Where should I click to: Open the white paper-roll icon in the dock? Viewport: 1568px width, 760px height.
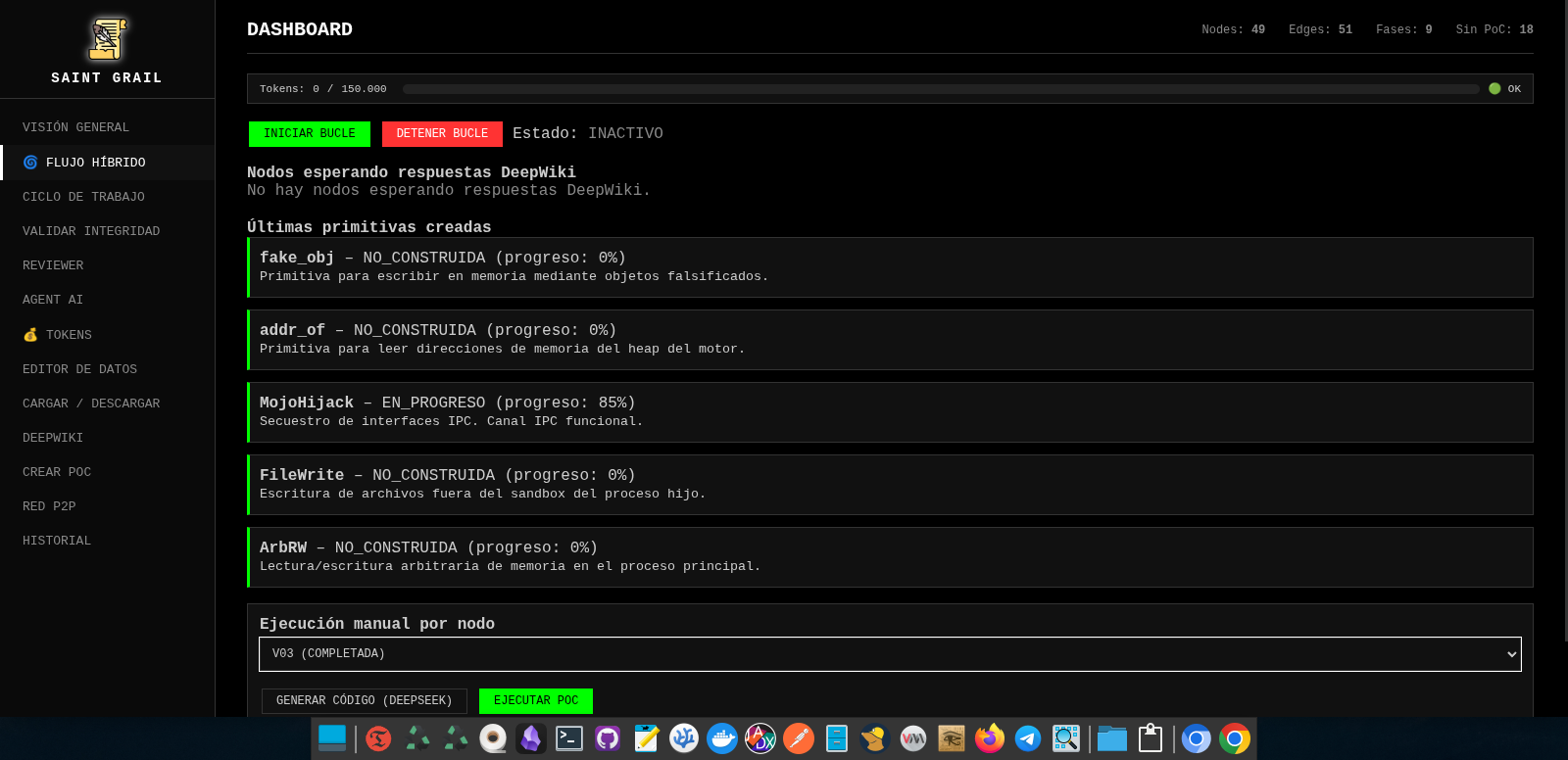click(x=493, y=738)
